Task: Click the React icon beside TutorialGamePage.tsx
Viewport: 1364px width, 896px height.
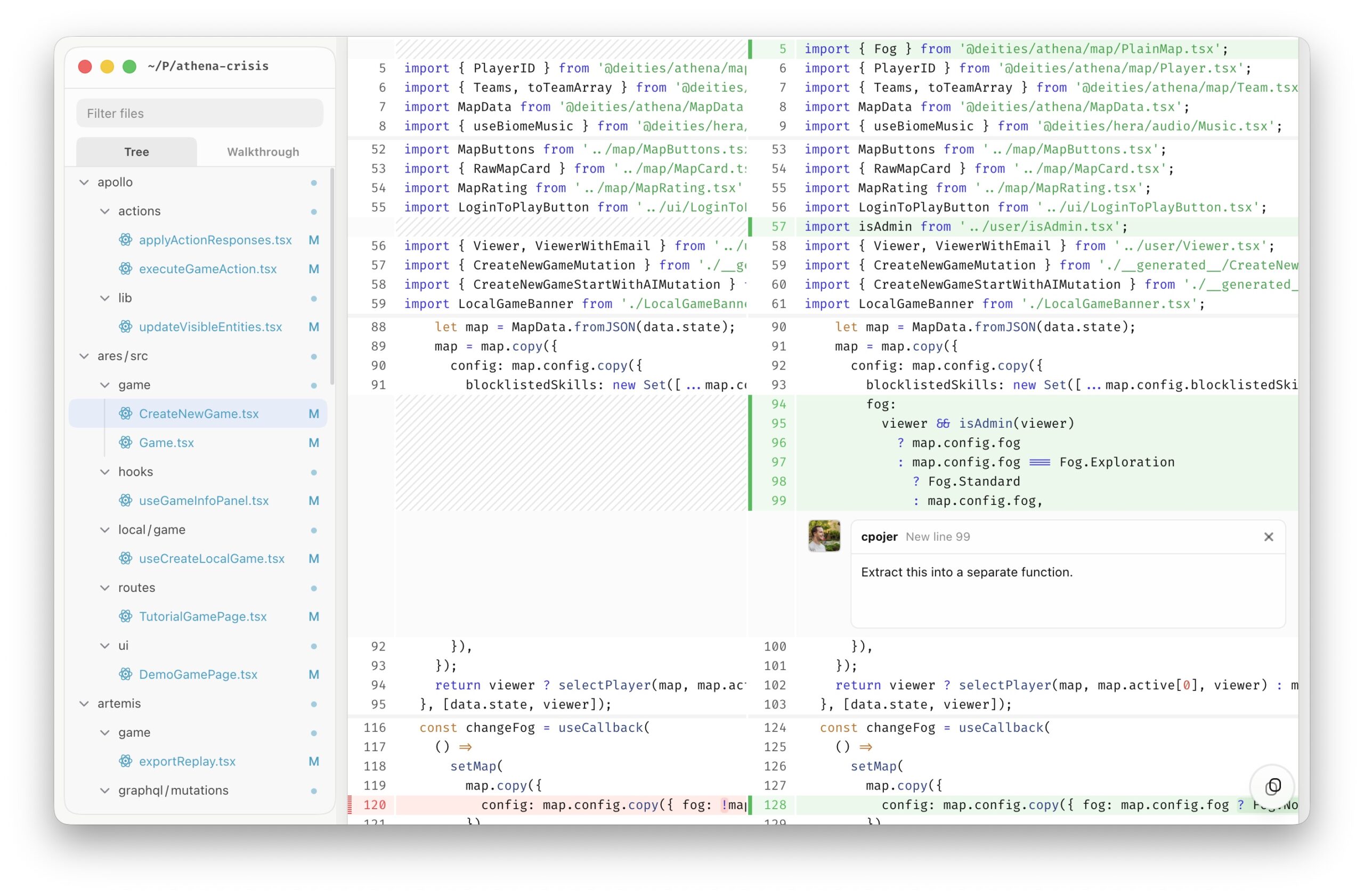Action: [126, 616]
